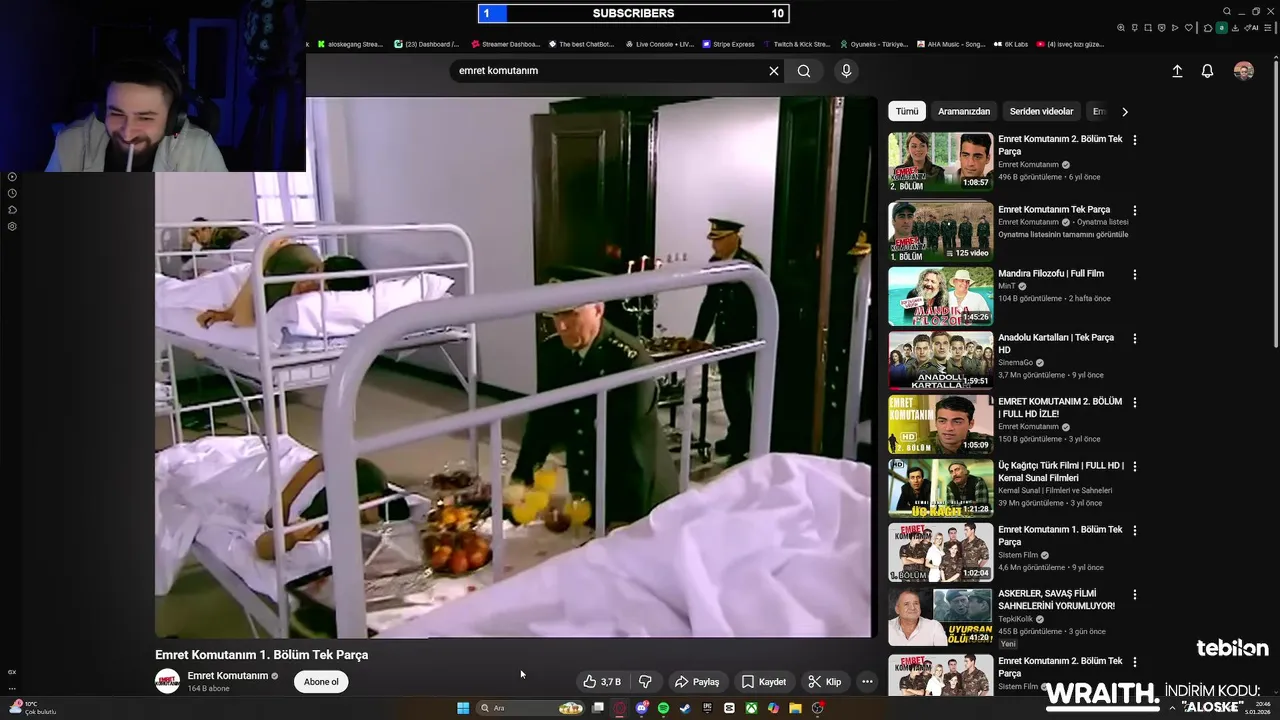Open YouTube notifications bell
The image size is (1280, 720).
[x=1207, y=71]
